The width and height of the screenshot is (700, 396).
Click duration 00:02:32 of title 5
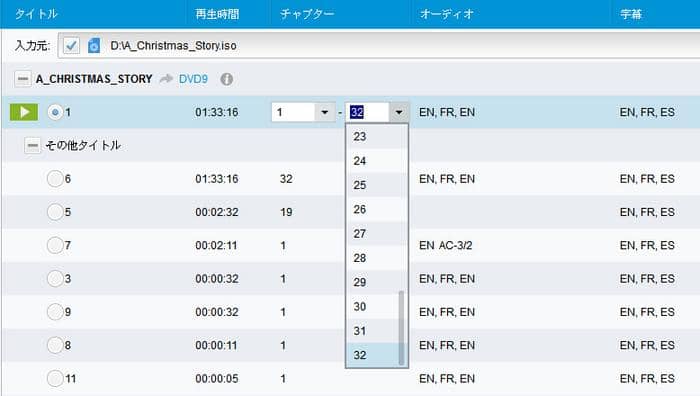tap(217, 212)
